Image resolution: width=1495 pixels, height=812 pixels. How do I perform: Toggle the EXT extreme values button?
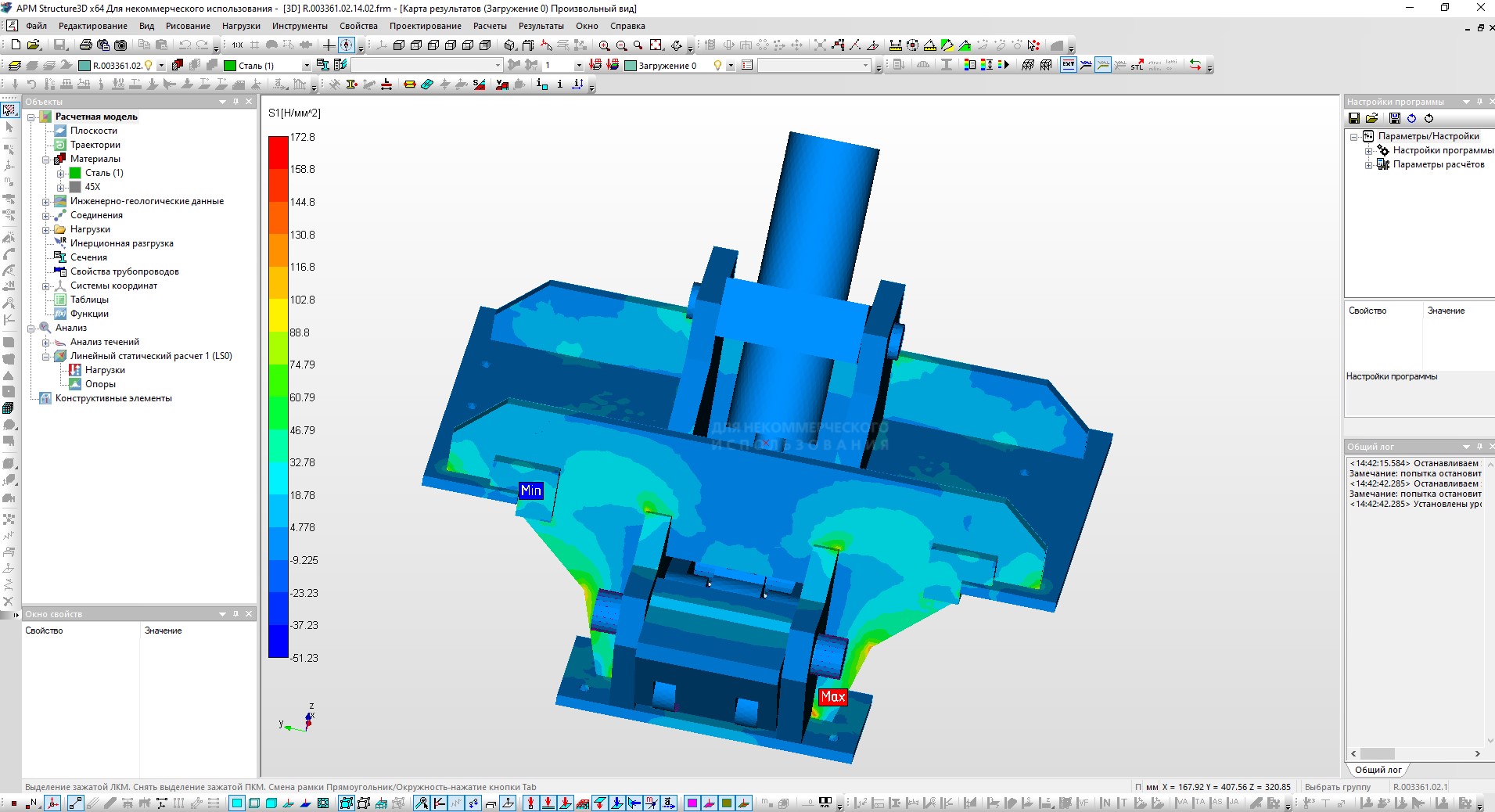click(1069, 66)
